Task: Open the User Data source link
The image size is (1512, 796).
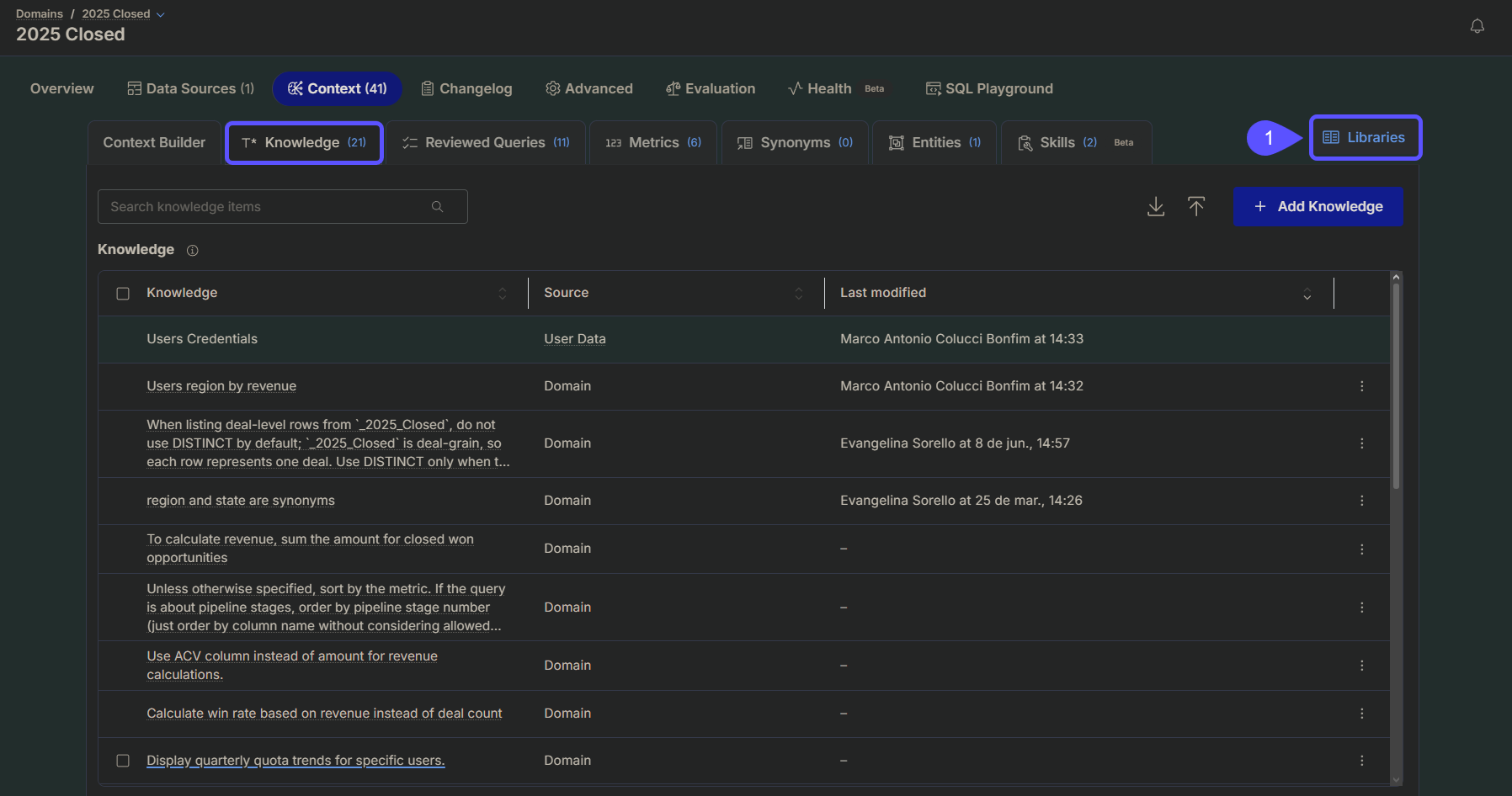Action: click(x=575, y=339)
